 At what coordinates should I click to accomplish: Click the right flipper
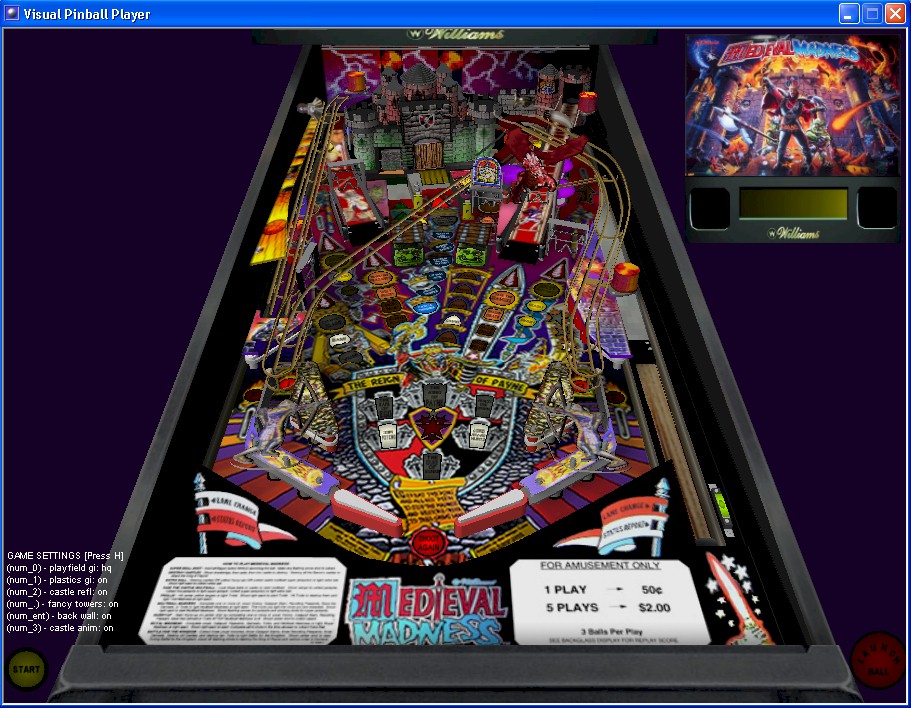(x=492, y=513)
